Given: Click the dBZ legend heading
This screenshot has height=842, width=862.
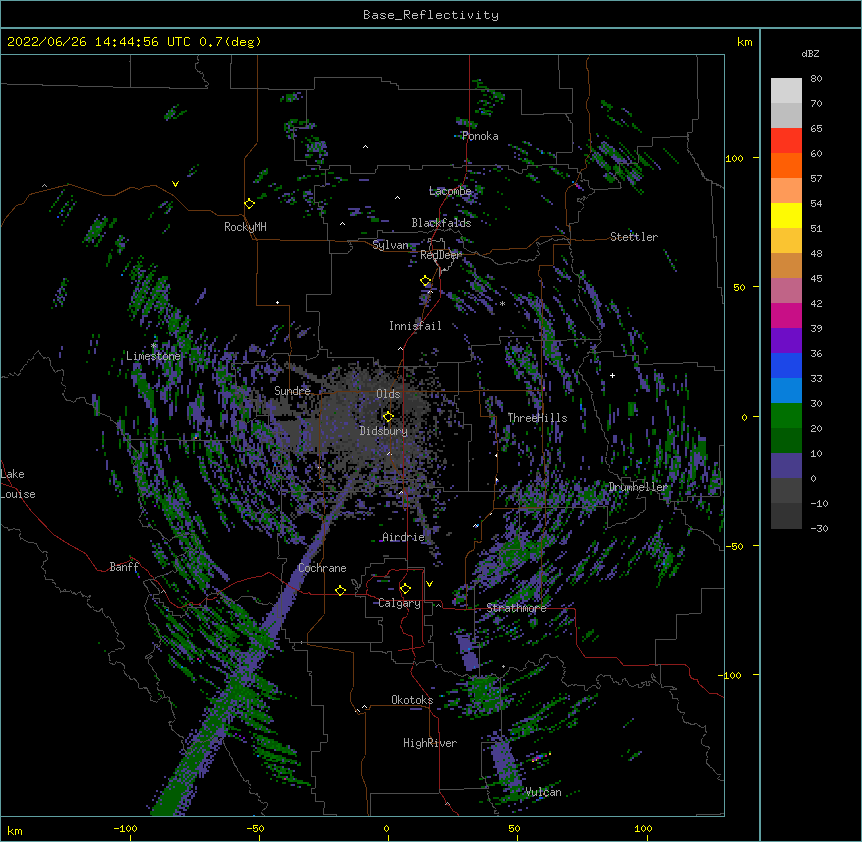Looking at the screenshot, I should coord(810,53).
